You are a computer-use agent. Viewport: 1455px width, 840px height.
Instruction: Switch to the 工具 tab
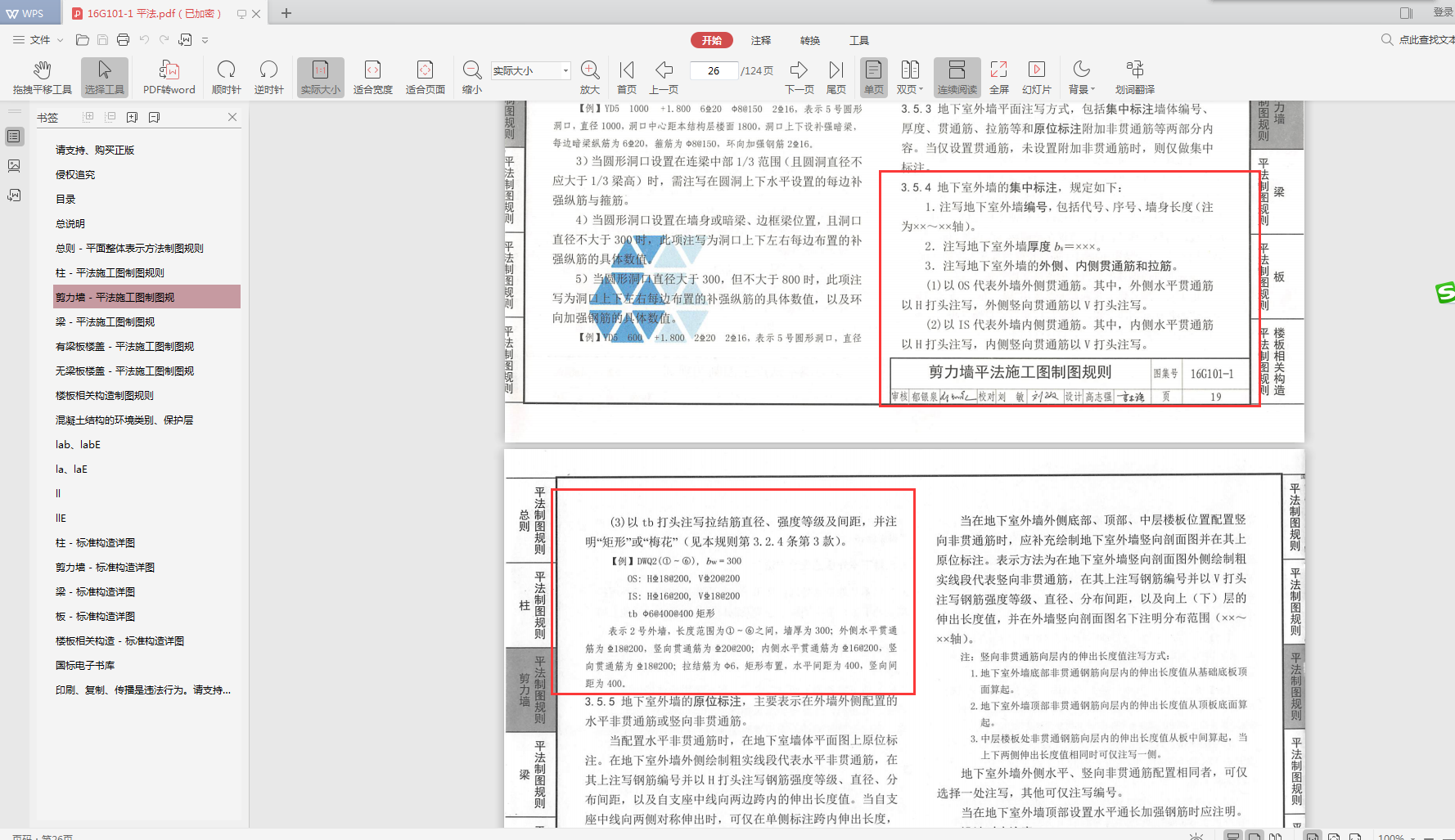coord(859,40)
